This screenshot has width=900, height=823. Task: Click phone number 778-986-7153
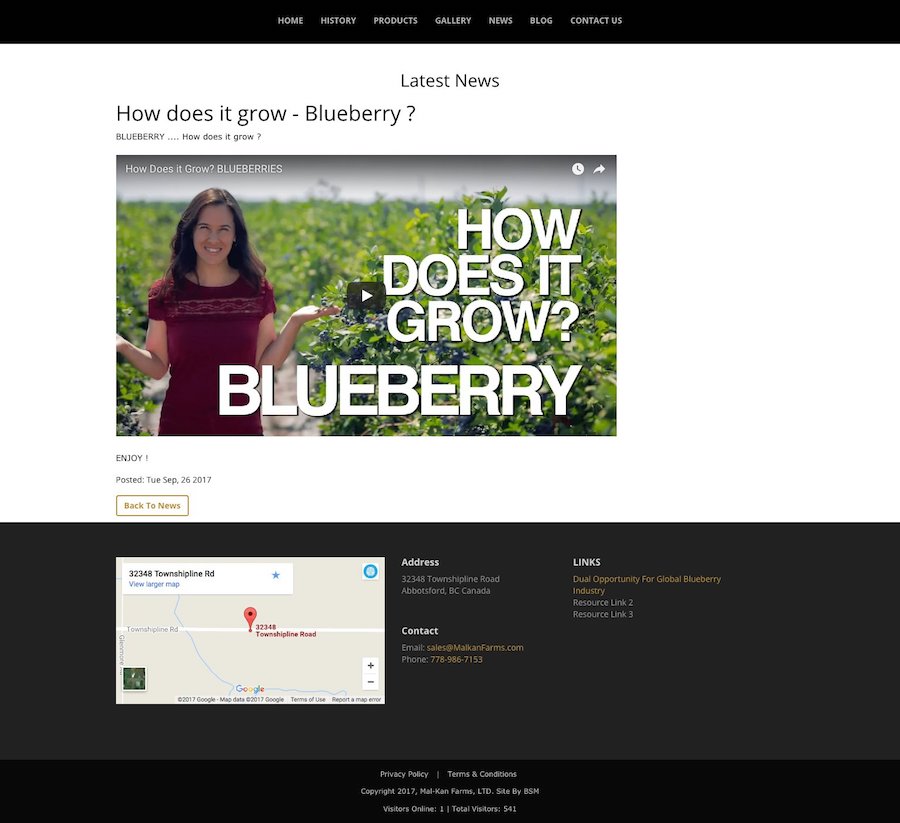click(x=456, y=659)
